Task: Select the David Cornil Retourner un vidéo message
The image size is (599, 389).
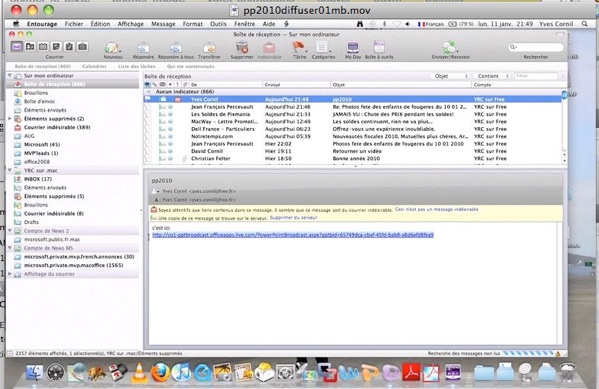Action: tap(353, 151)
